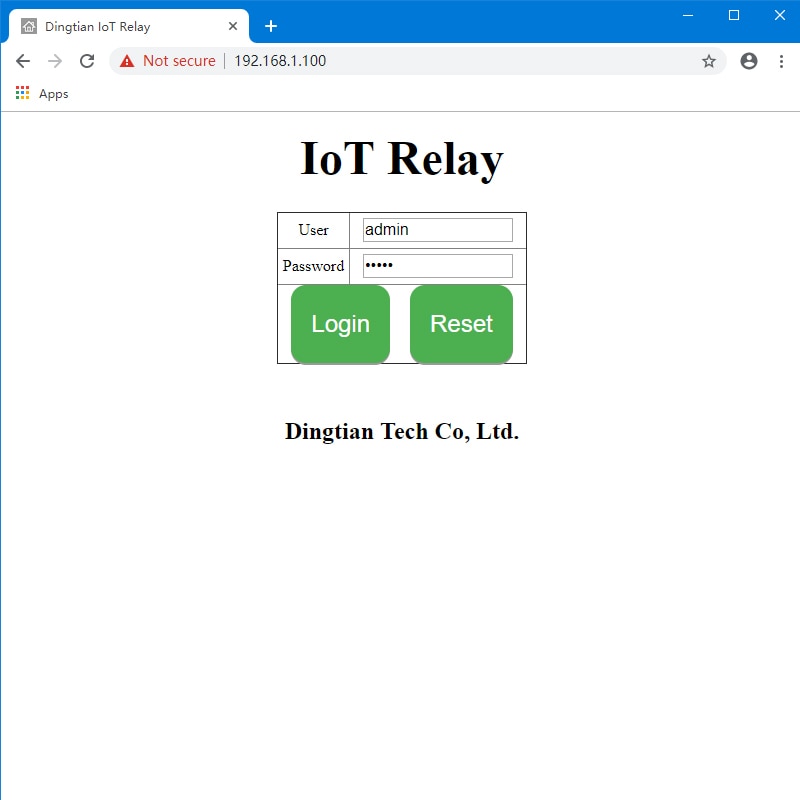Image resolution: width=800 pixels, height=800 pixels.
Task: Click the User label cell
Action: [313, 231]
